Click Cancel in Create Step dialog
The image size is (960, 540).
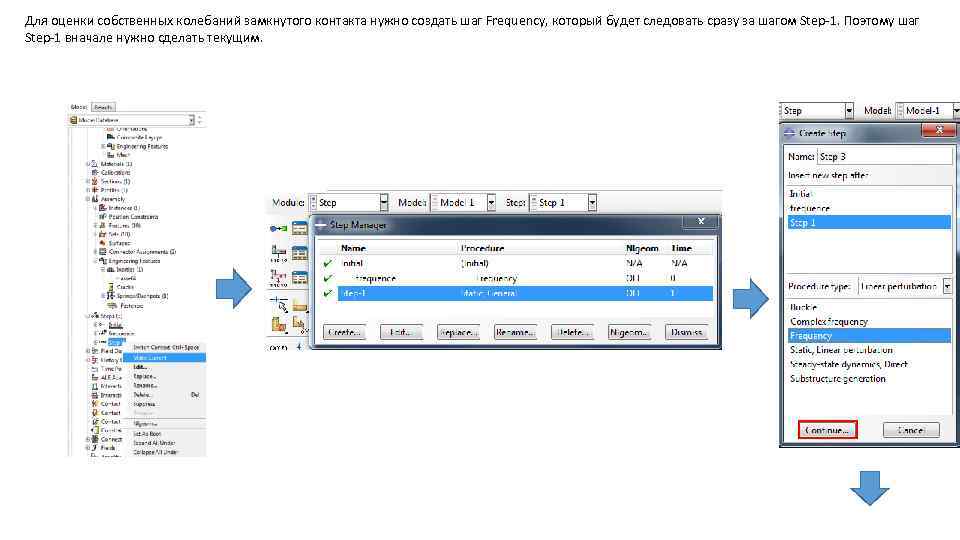pyautogui.click(x=911, y=430)
